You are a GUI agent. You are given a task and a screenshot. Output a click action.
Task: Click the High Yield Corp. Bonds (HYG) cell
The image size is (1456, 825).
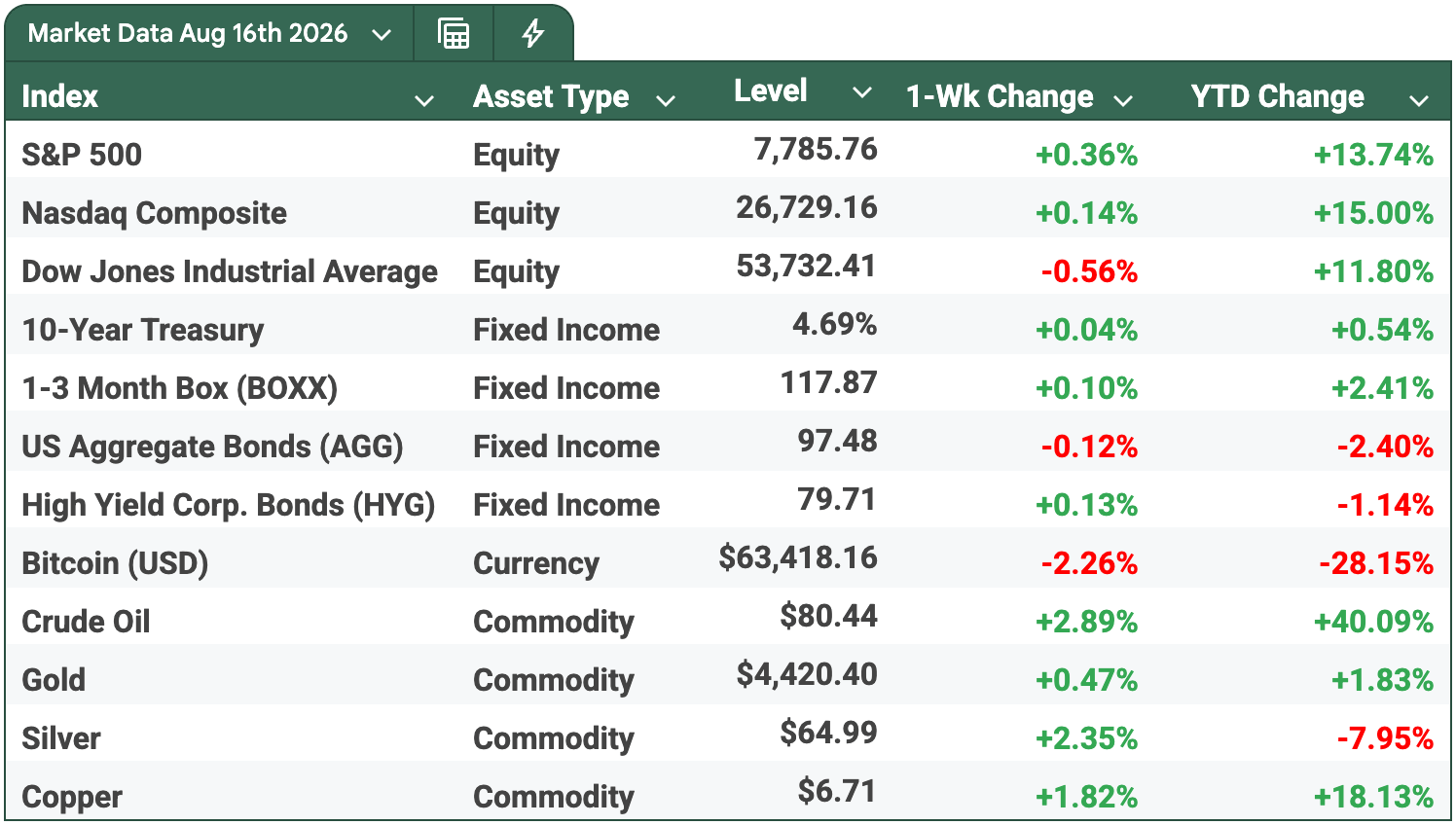229,505
